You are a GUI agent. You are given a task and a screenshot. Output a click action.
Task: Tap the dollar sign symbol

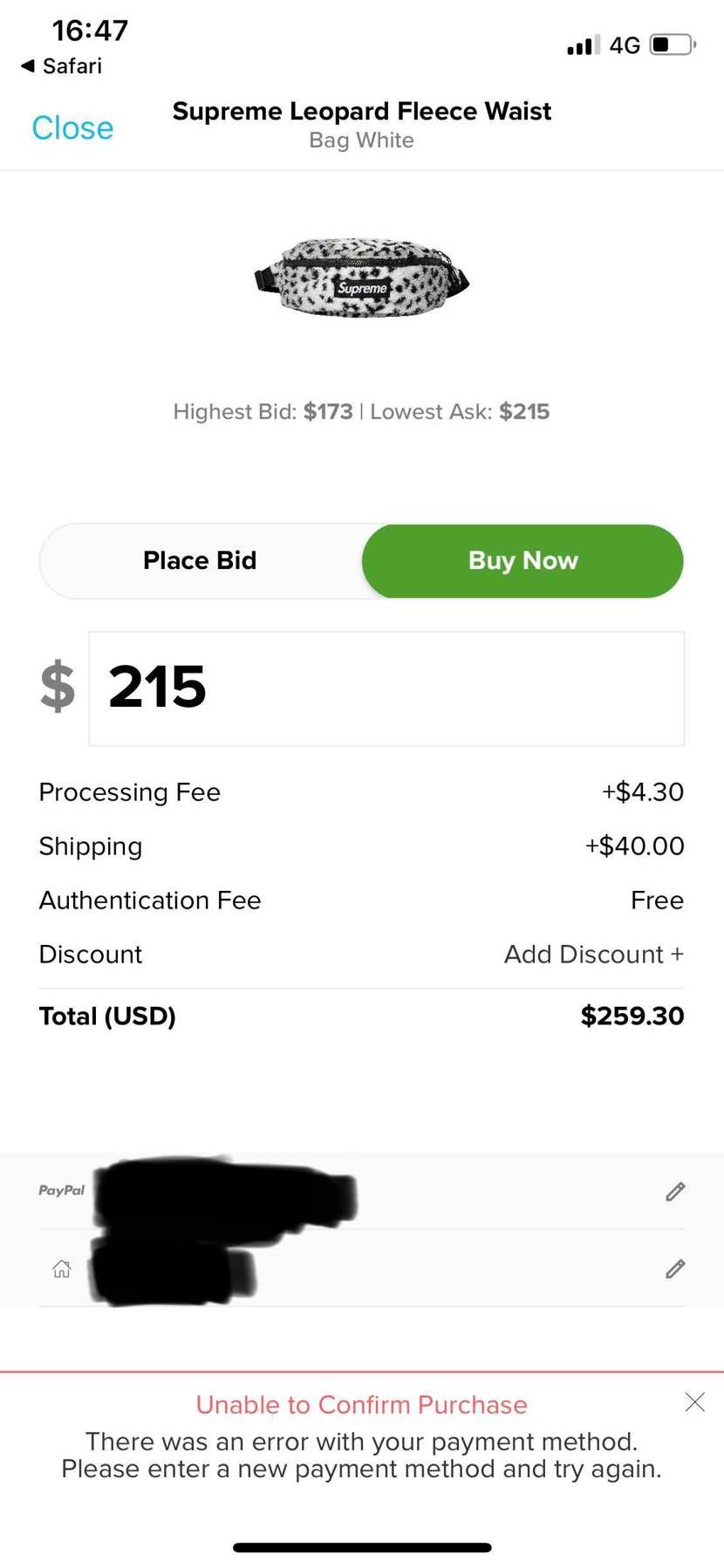coord(58,687)
